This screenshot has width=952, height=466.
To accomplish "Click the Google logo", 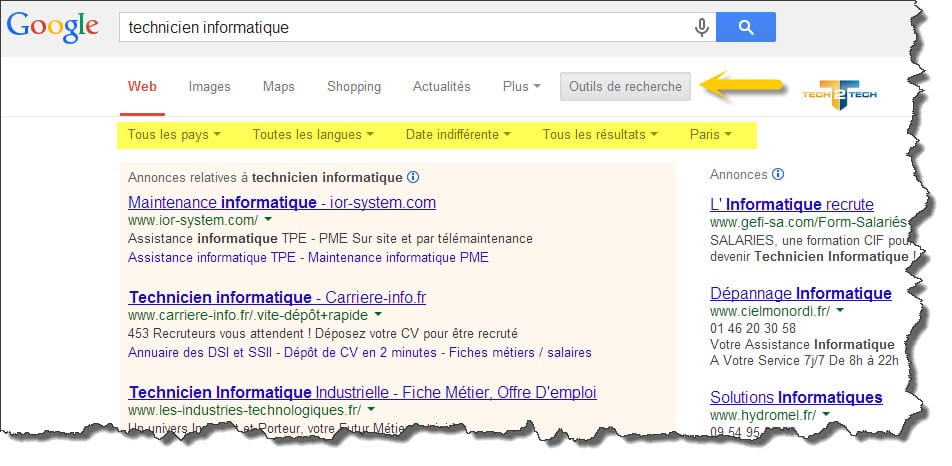I will point(53,27).
